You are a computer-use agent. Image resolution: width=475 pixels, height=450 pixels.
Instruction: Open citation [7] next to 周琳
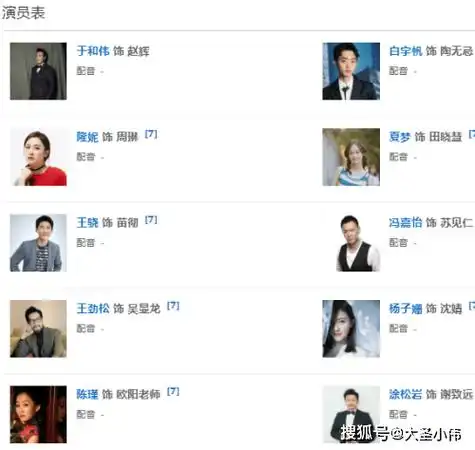click(151, 134)
